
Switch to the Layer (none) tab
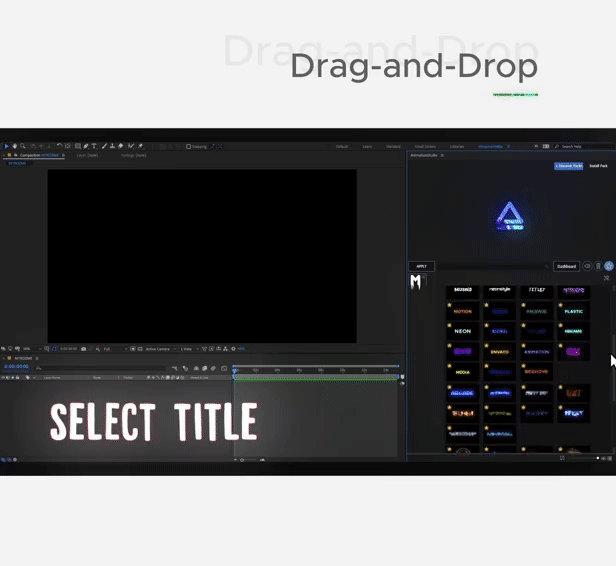87,155
